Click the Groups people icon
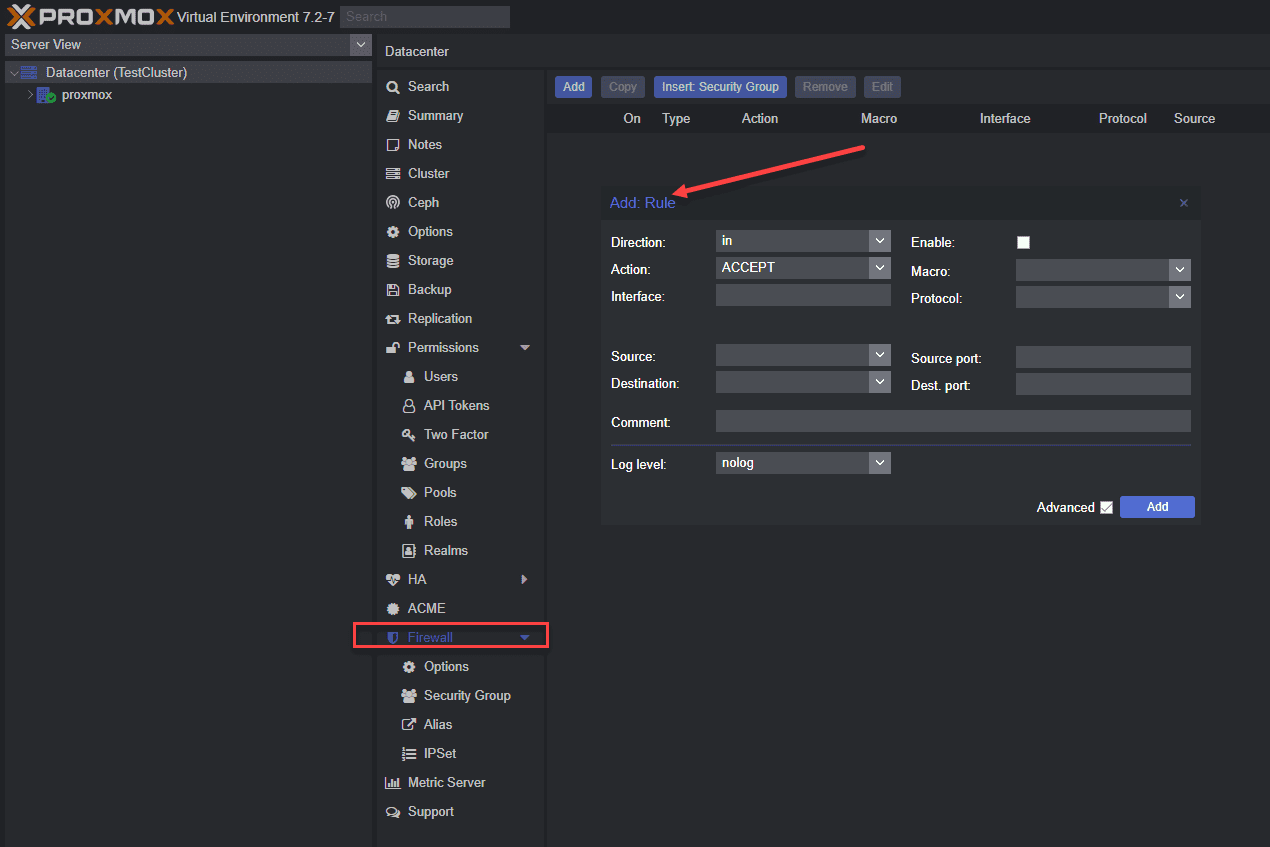1270x847 pixels. (409, 464)
